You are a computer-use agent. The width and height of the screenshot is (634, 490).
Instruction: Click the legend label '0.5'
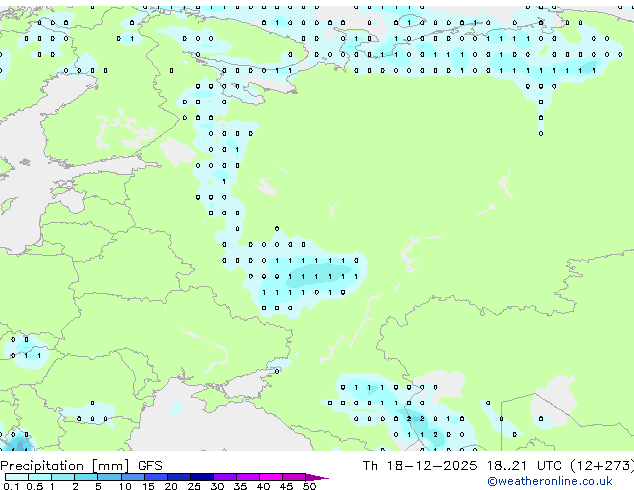coord(34,486)
